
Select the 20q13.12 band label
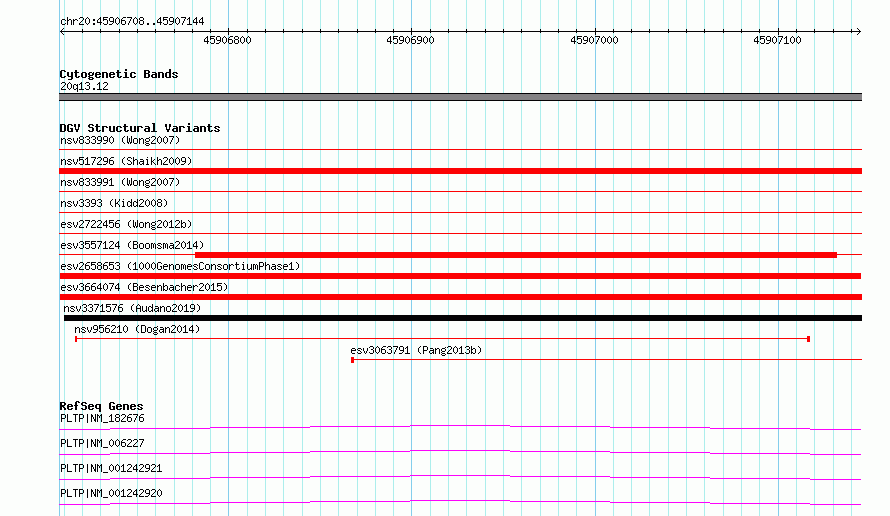click(84, 86)
